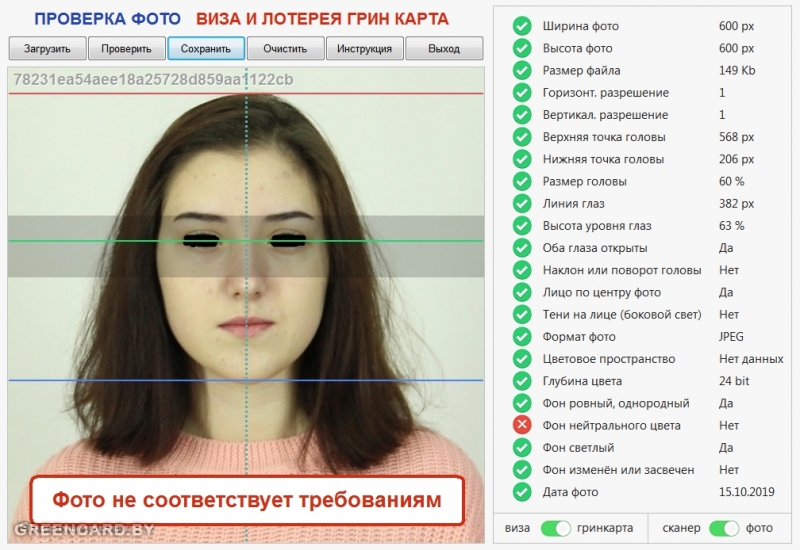
Task: Click the ВИЗА И ЛОТЕРЕЯ ГРИН КАРТА heading
Action: [x=322, y=19]
